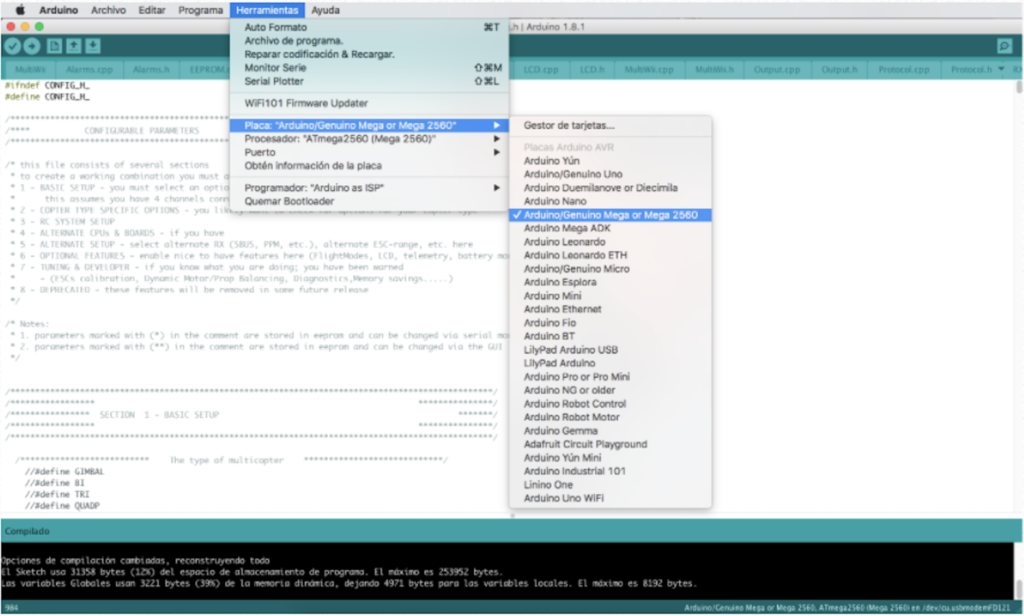Click the Open sketch up-arrow icon

click(73, 46)
